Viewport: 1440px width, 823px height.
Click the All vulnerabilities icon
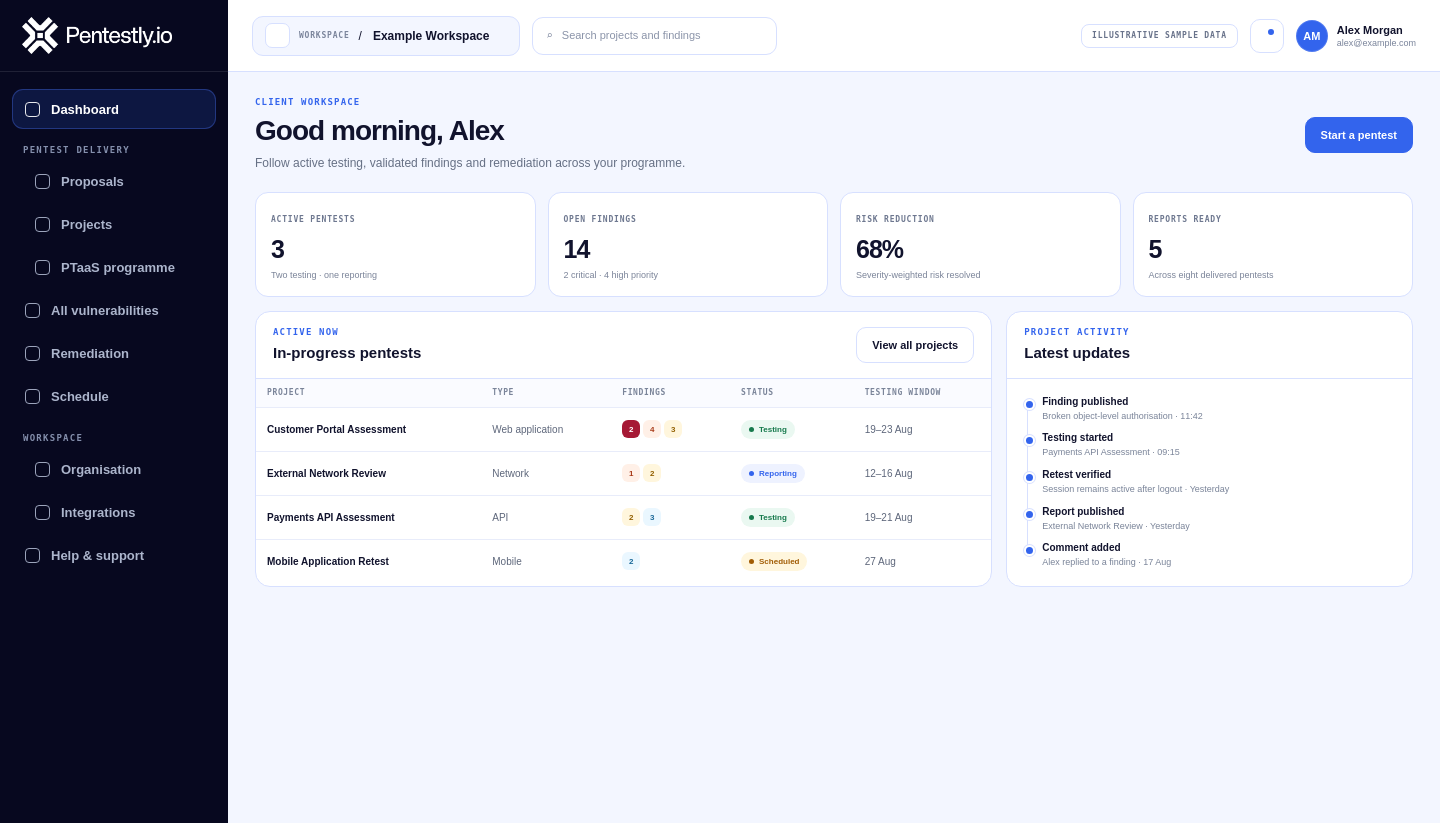[33, 310]
